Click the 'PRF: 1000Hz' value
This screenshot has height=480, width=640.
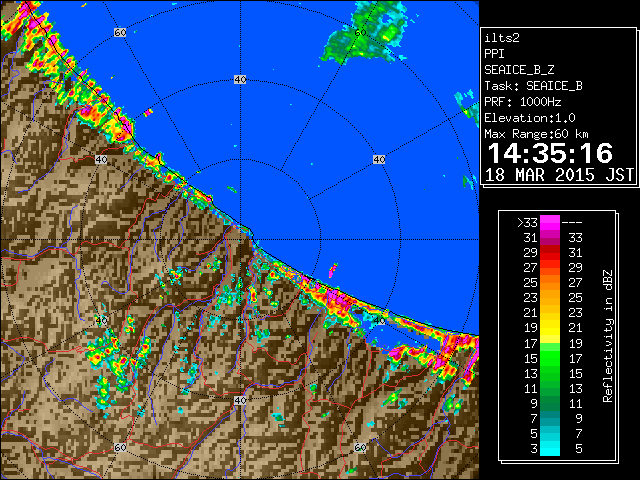(x=522, y=102)
